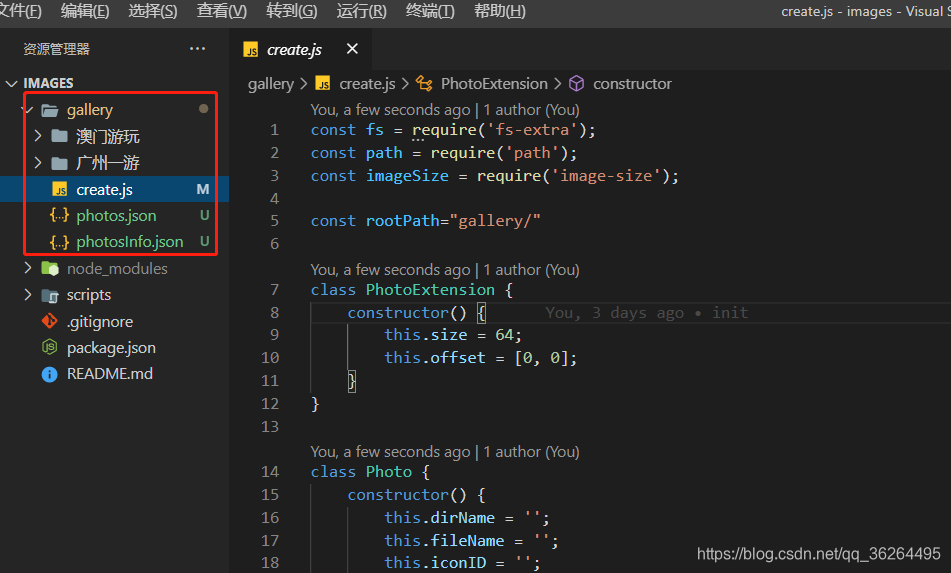Expand the node_modules folder chevron
This screenshot has height=573, width=951.
click(28, 268)
